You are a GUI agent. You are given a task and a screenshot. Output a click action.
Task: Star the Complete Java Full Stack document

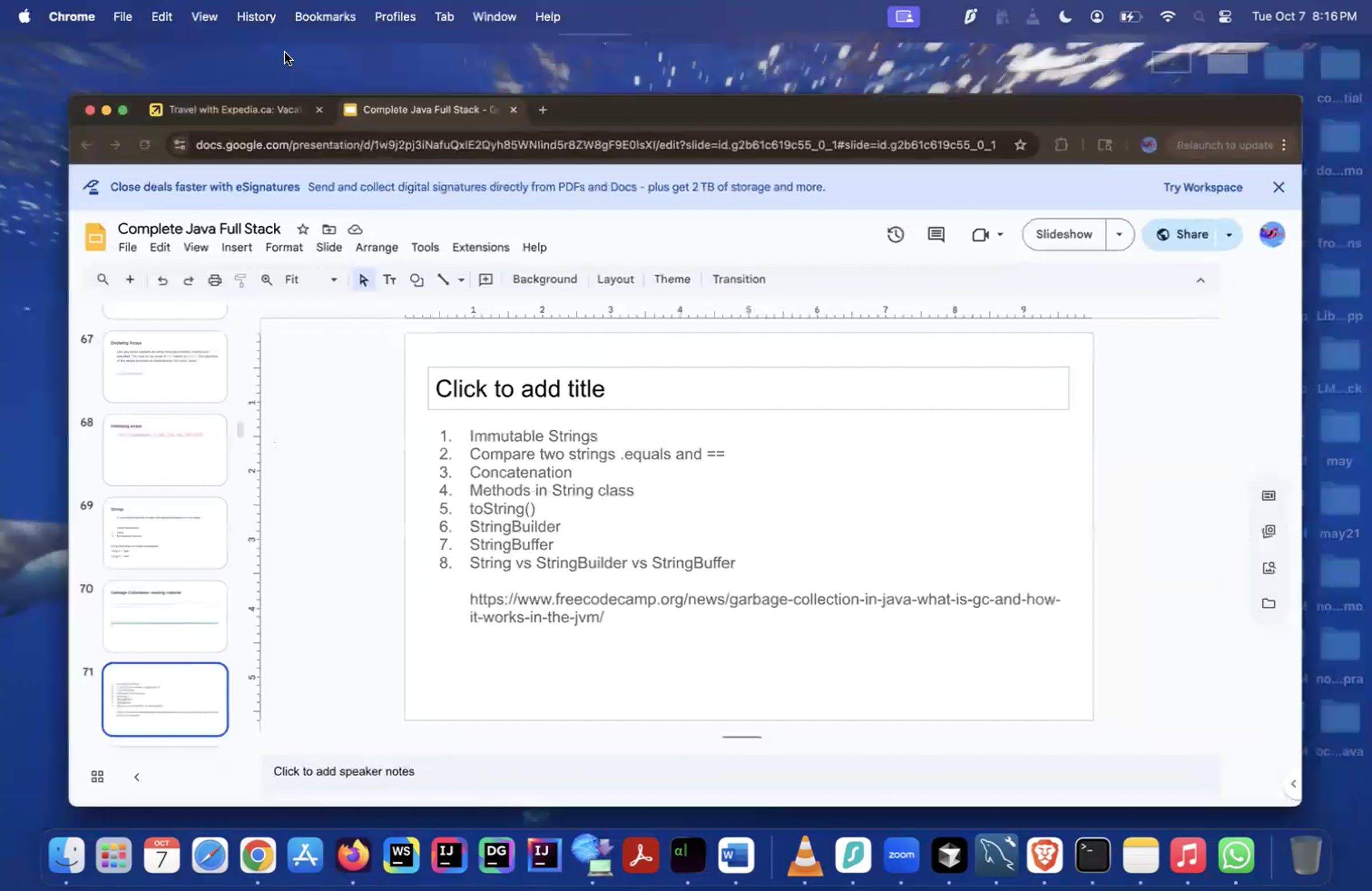[302, 229]
